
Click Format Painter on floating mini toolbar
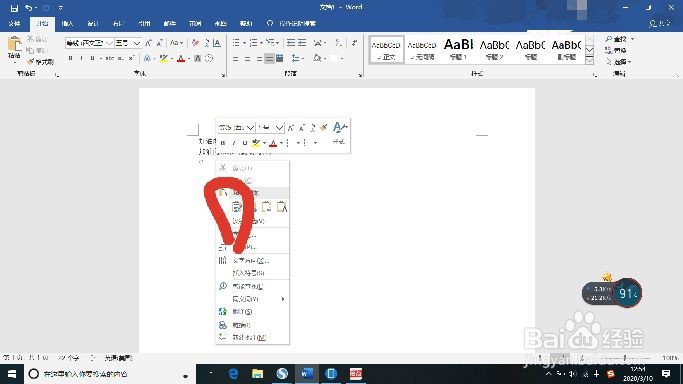coord(323,128)
